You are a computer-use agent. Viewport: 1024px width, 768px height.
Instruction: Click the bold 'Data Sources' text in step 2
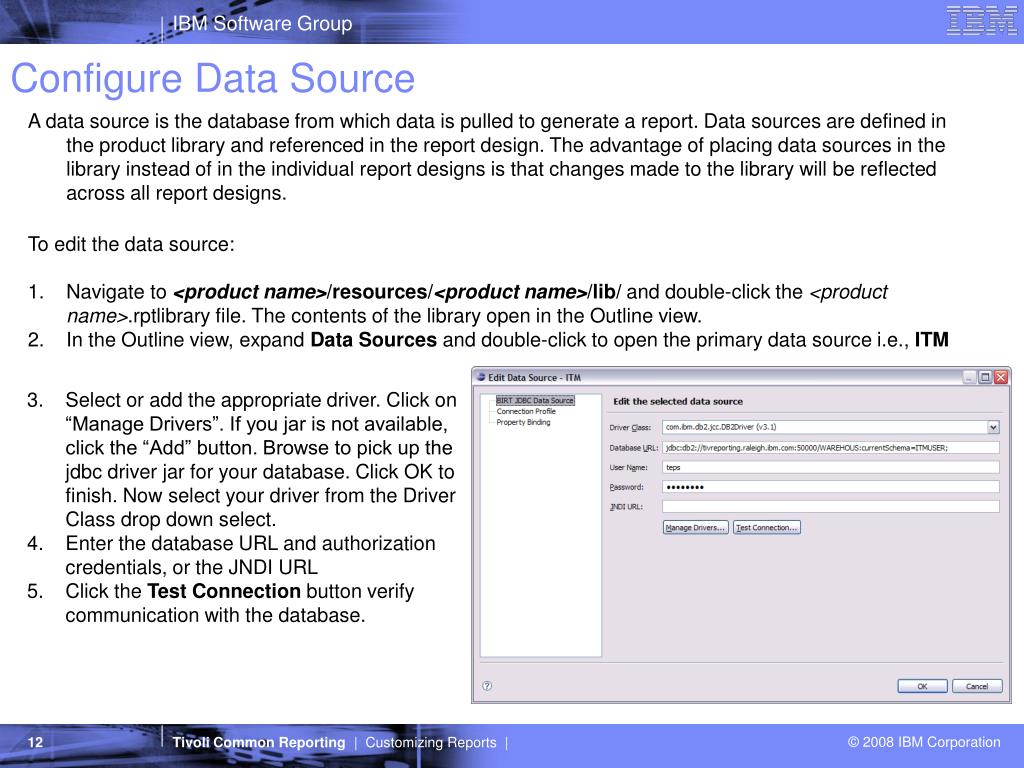(x=374, y=340)
